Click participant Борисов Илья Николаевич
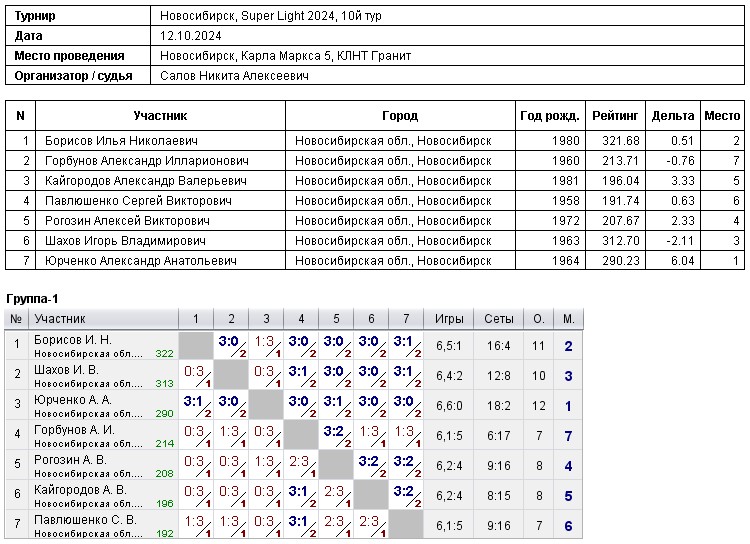 pos(121,141)
